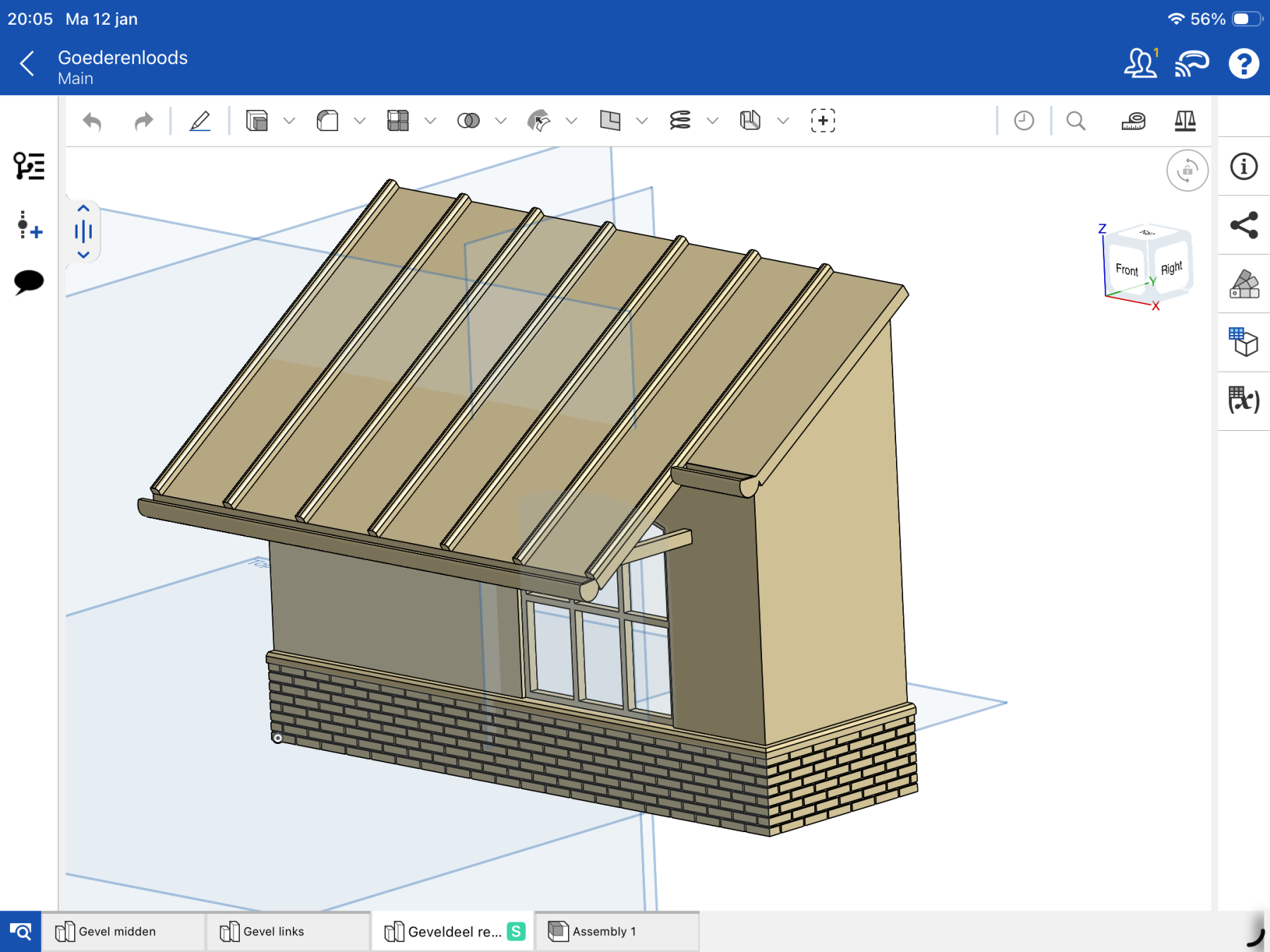Viewport: 1270px width, 952px height.
Task: Click the Front face of view cube
Action: [x=1126, y=270]
